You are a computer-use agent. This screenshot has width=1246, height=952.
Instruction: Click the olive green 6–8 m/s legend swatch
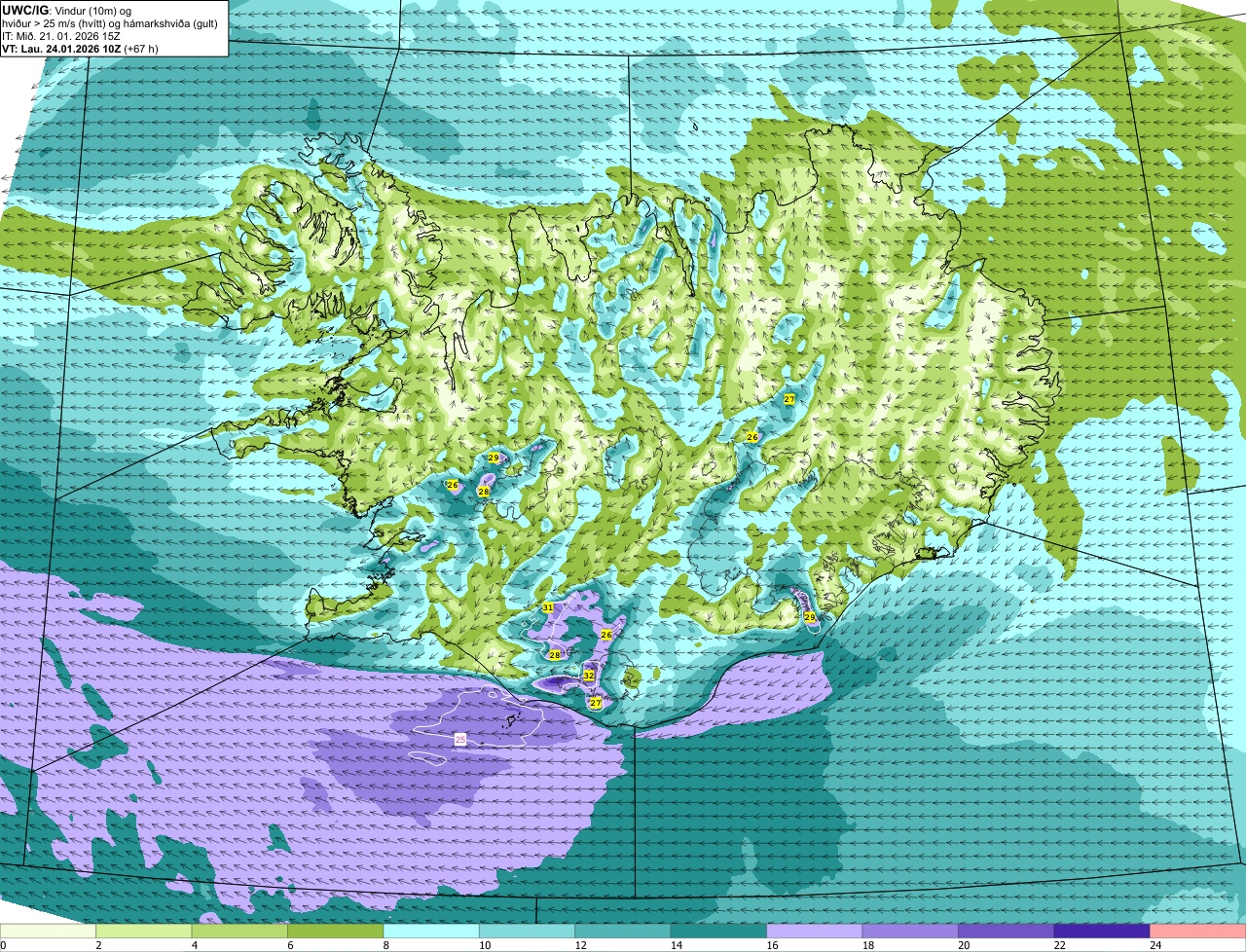(x=336, y=931)
